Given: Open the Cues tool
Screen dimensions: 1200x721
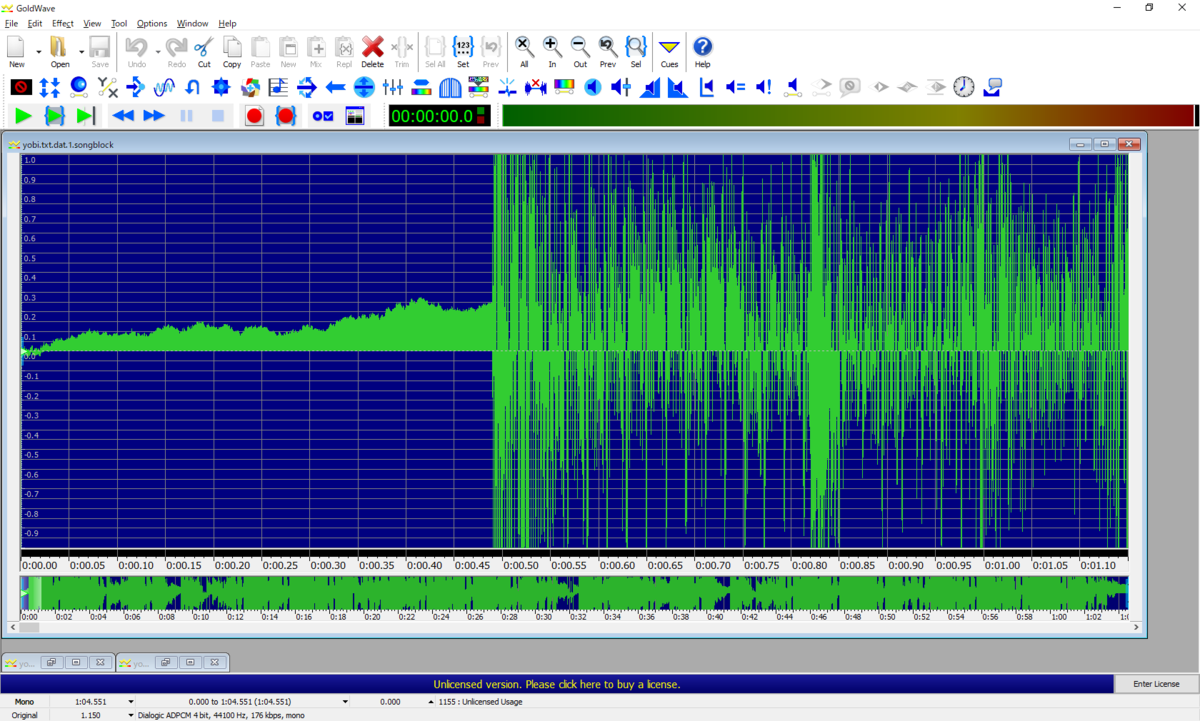Looking at the screenshot, I should coord(669,51).
